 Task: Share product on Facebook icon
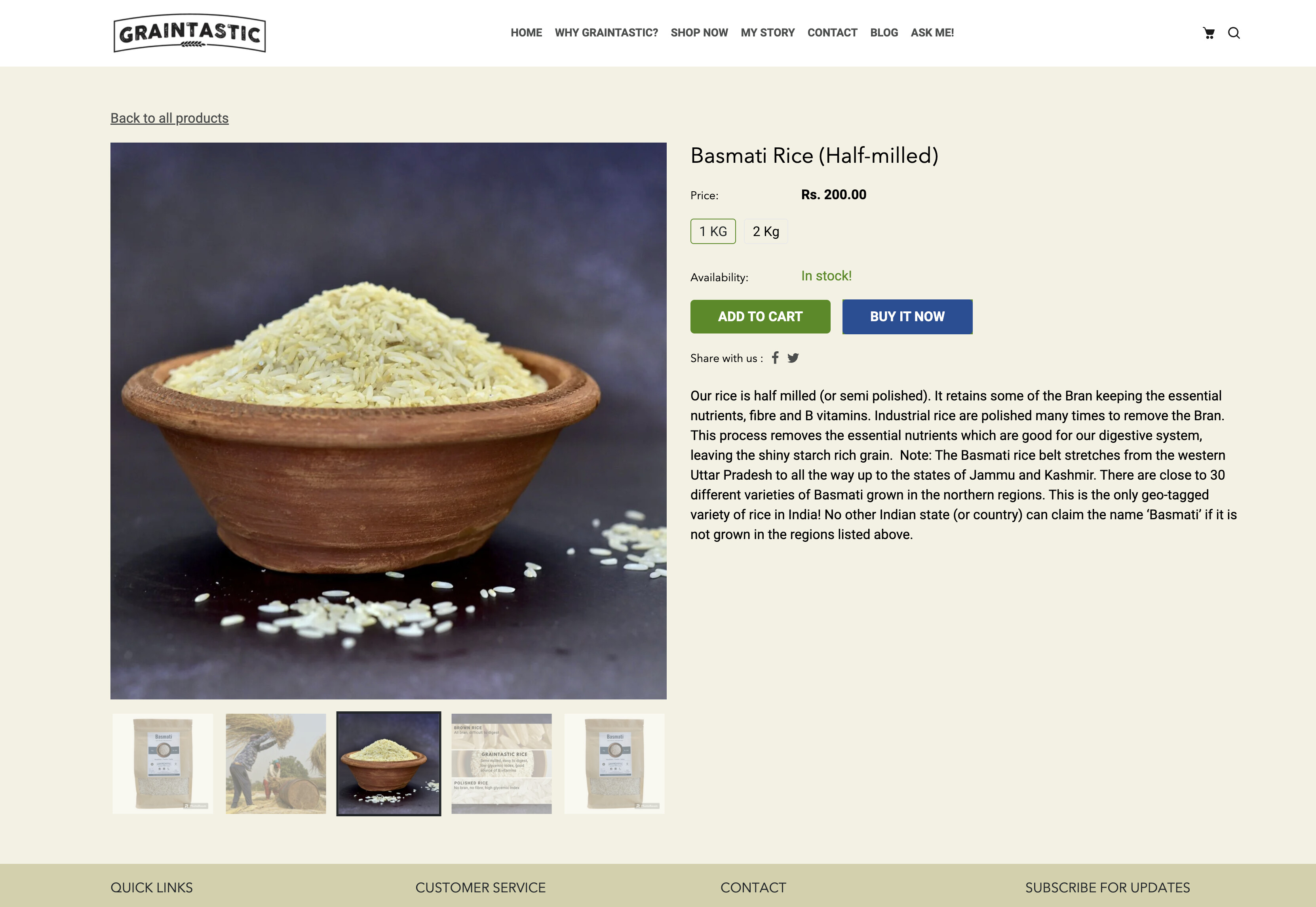click(x=775, y=358)
